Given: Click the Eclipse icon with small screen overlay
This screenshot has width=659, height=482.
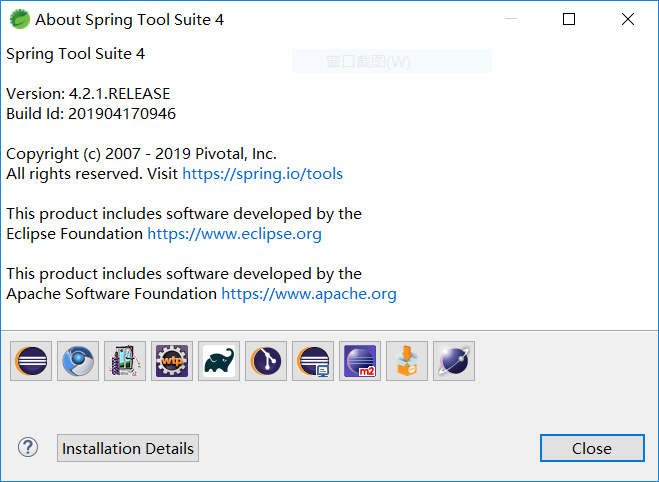Looking at the screenshot, I should 313,361.
